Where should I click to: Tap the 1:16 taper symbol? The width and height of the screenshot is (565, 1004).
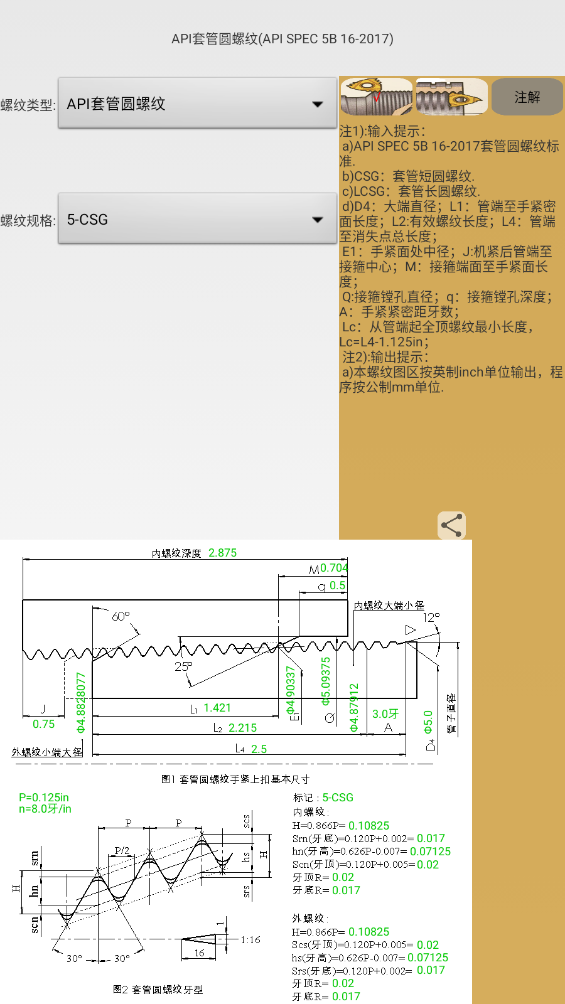(250, 940)
